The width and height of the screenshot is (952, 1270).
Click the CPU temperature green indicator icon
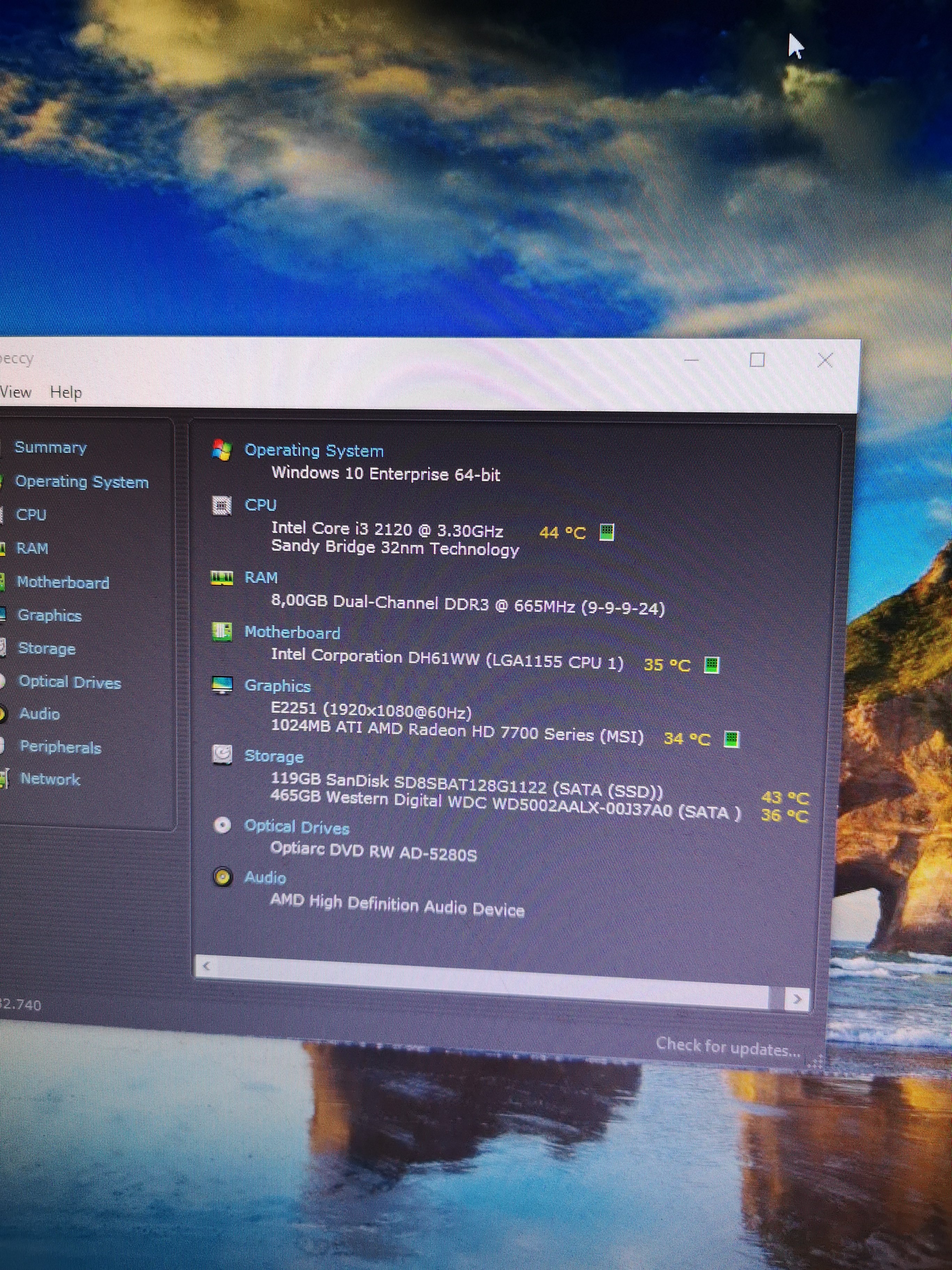(606, 532)
